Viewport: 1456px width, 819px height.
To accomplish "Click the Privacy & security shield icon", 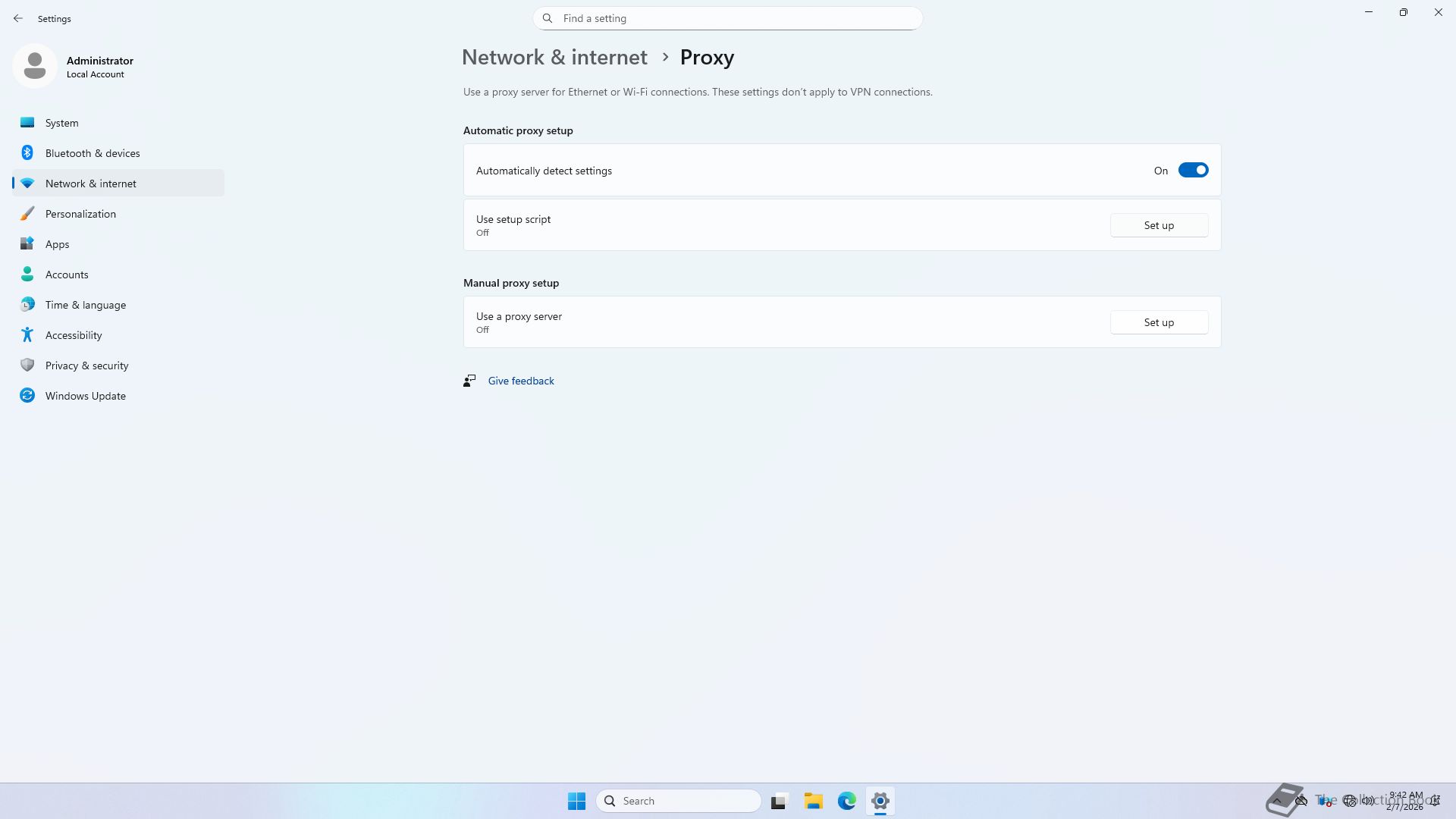I will tap(27, 366).
